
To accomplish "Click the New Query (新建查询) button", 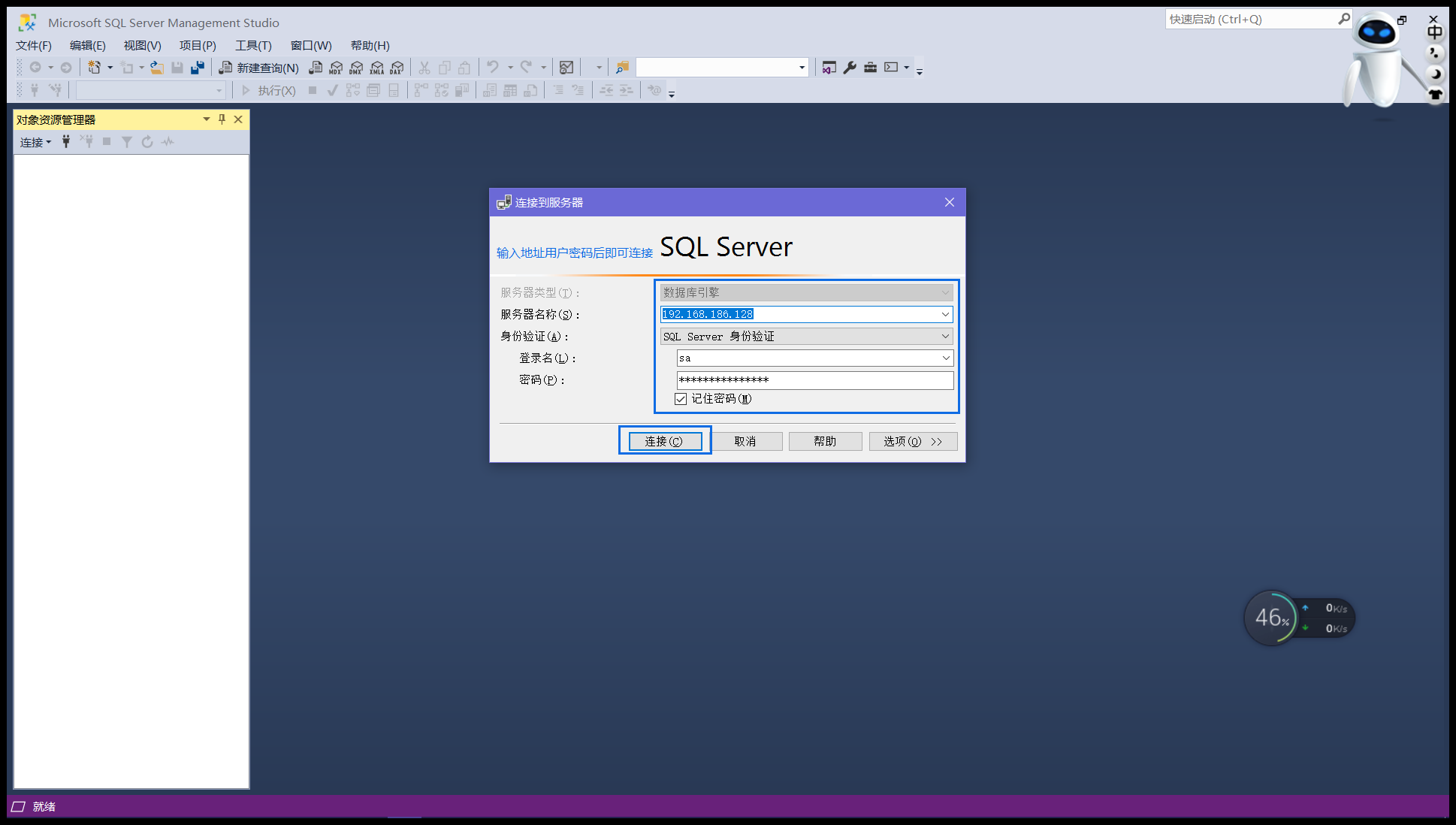I will pos(258,68).
